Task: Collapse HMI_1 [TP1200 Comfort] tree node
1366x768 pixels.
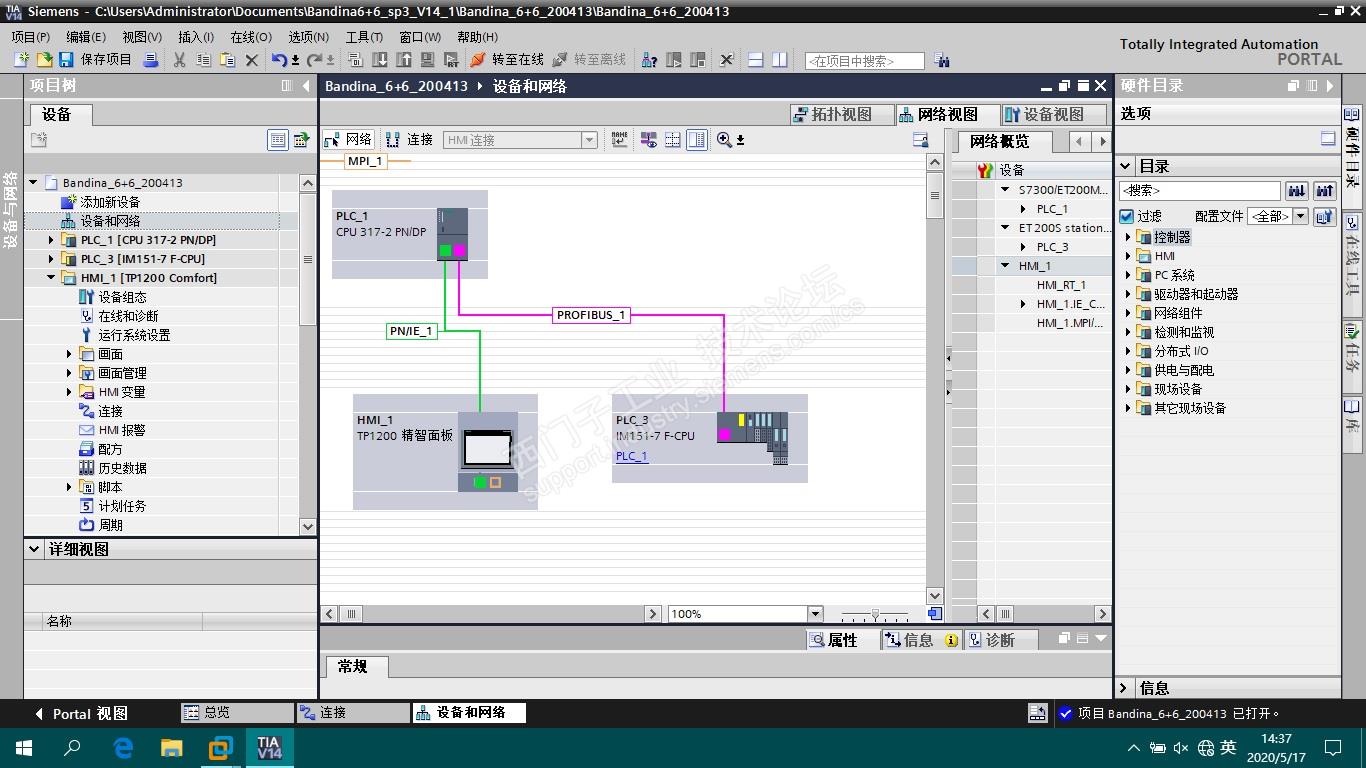Action: 52,278
